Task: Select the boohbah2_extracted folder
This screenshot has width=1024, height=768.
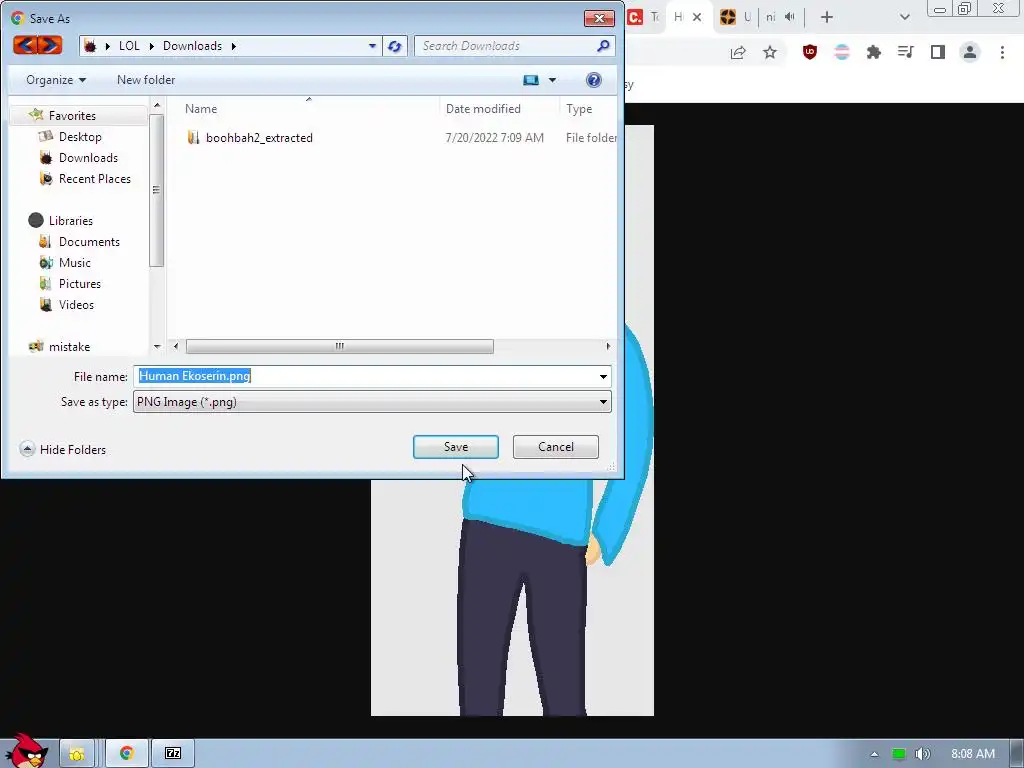Action: (x=259, y=138)
